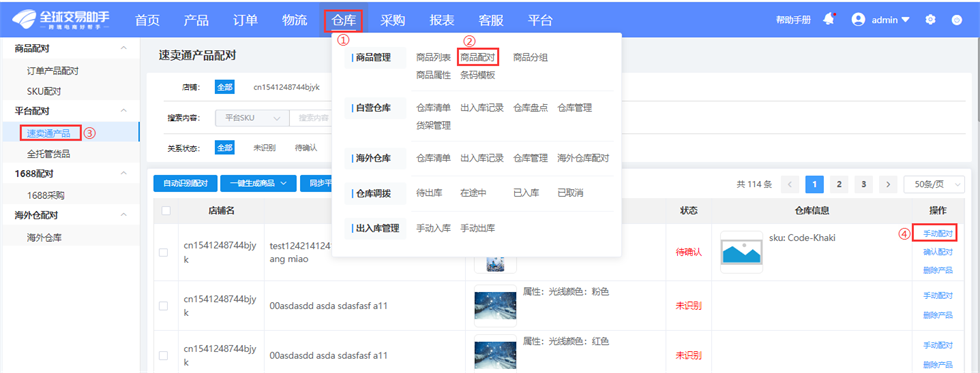The image size is (980, 373).
Task: Select 手动出库 menu entry
Action: pos(478,228)
